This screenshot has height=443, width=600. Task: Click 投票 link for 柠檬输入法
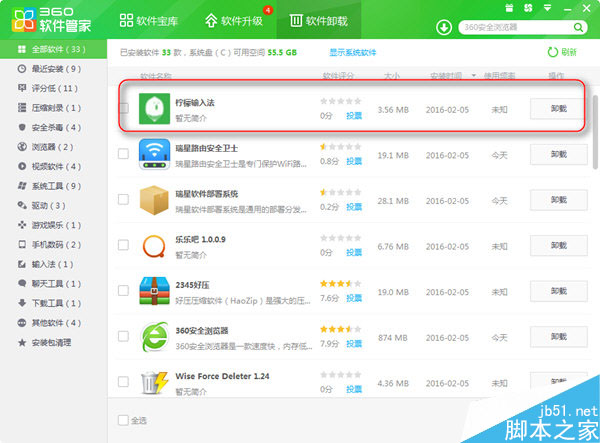[354, 116]
